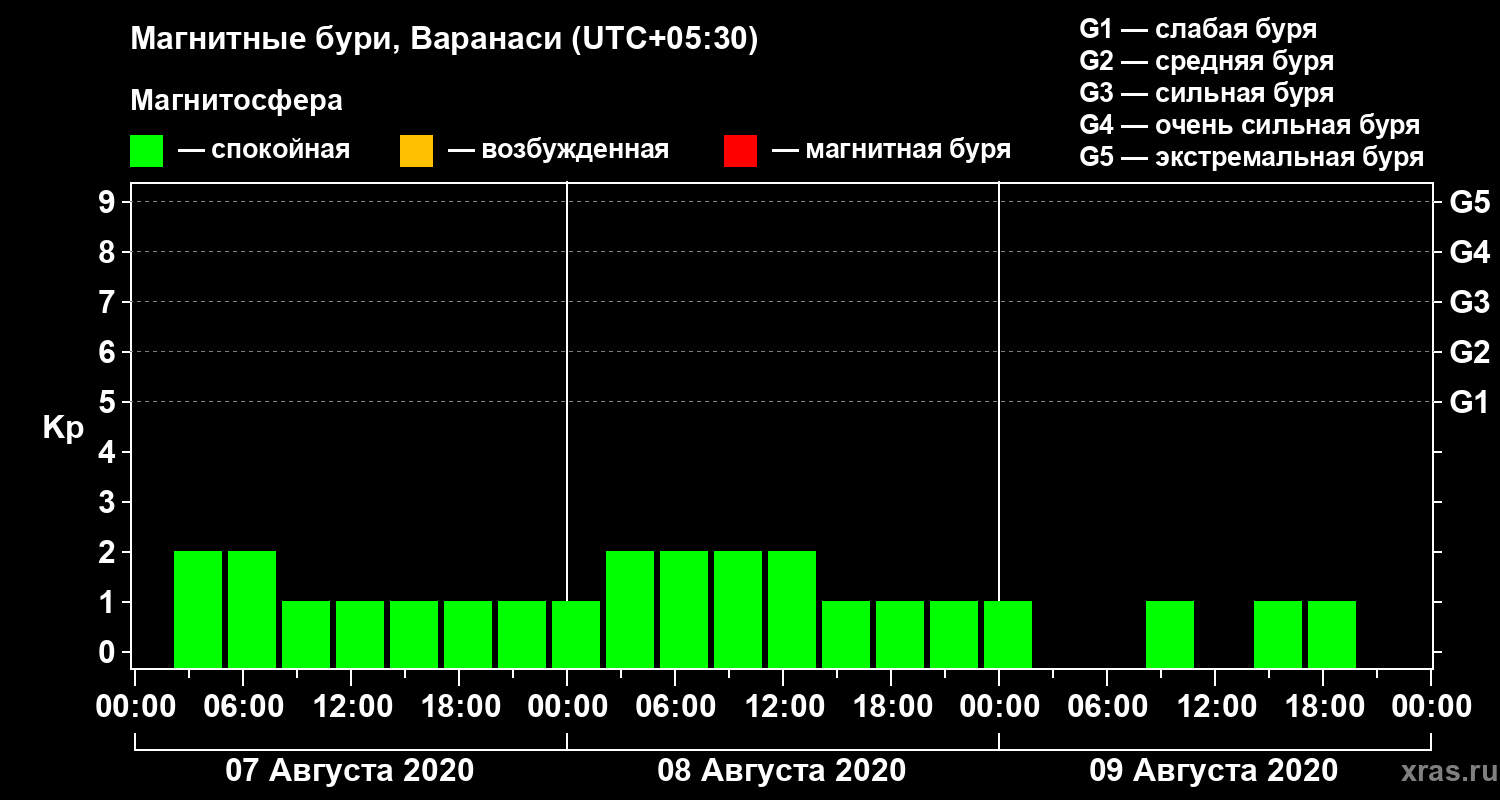1500x800 pixels.
Task: Click the 18:00 tick label for 07 Августа
Action: point(459,707)
